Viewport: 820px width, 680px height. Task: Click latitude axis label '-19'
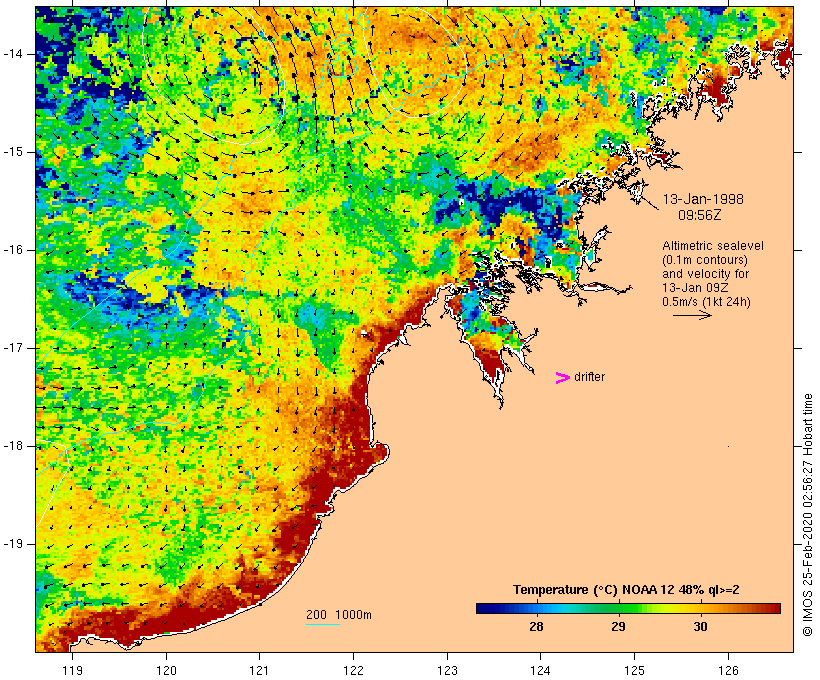click(x=12, y=544)
